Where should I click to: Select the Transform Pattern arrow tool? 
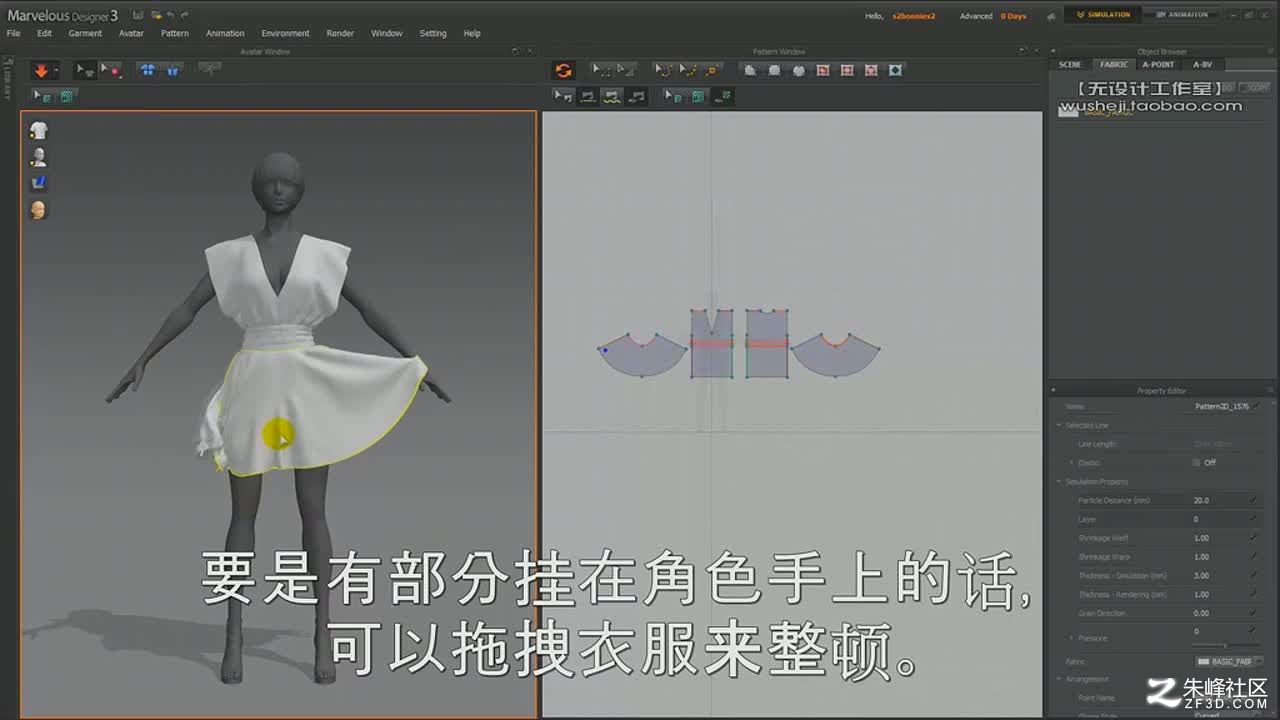point(601,70)
